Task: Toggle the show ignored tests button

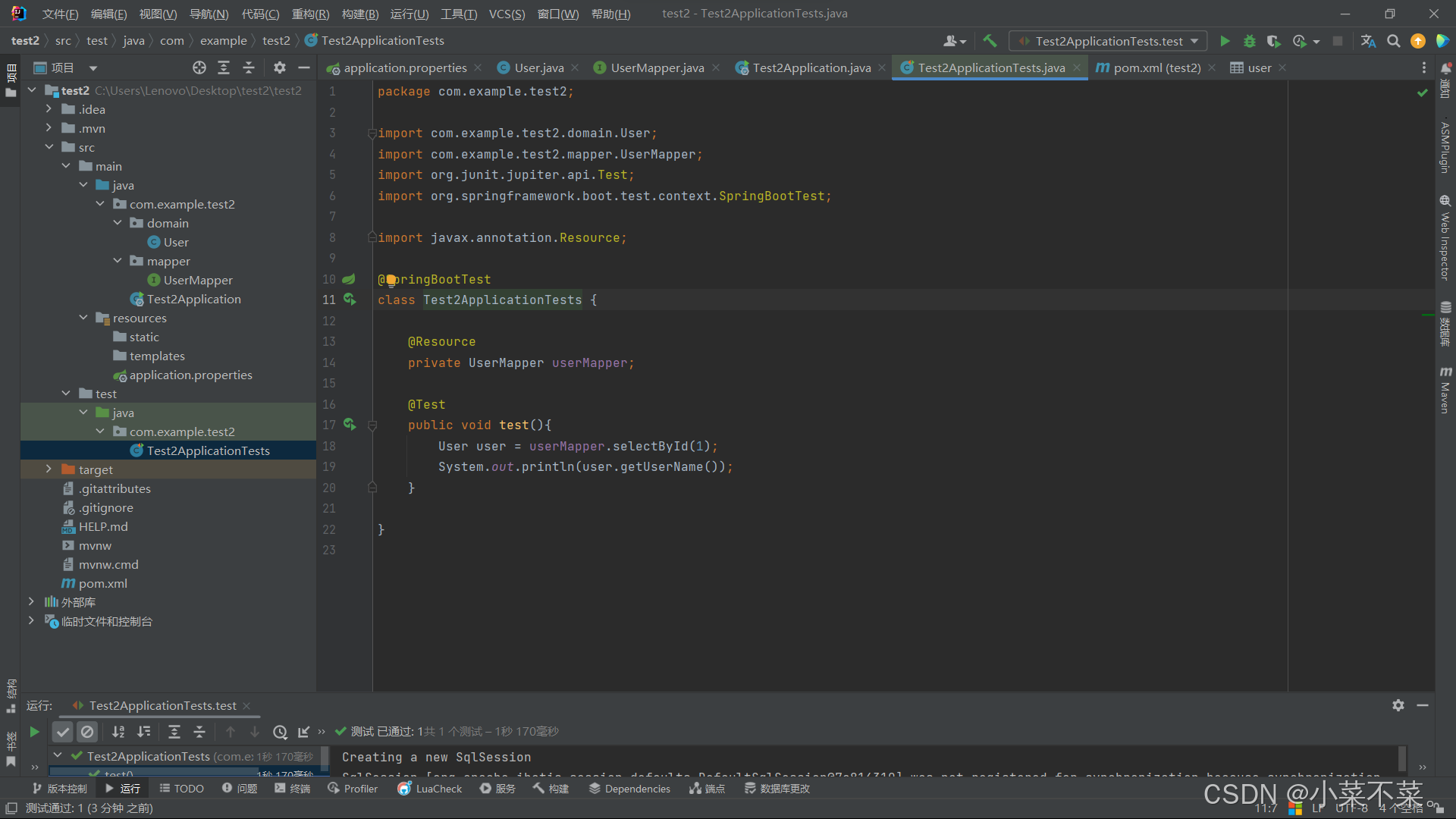Action: point(87,732)
